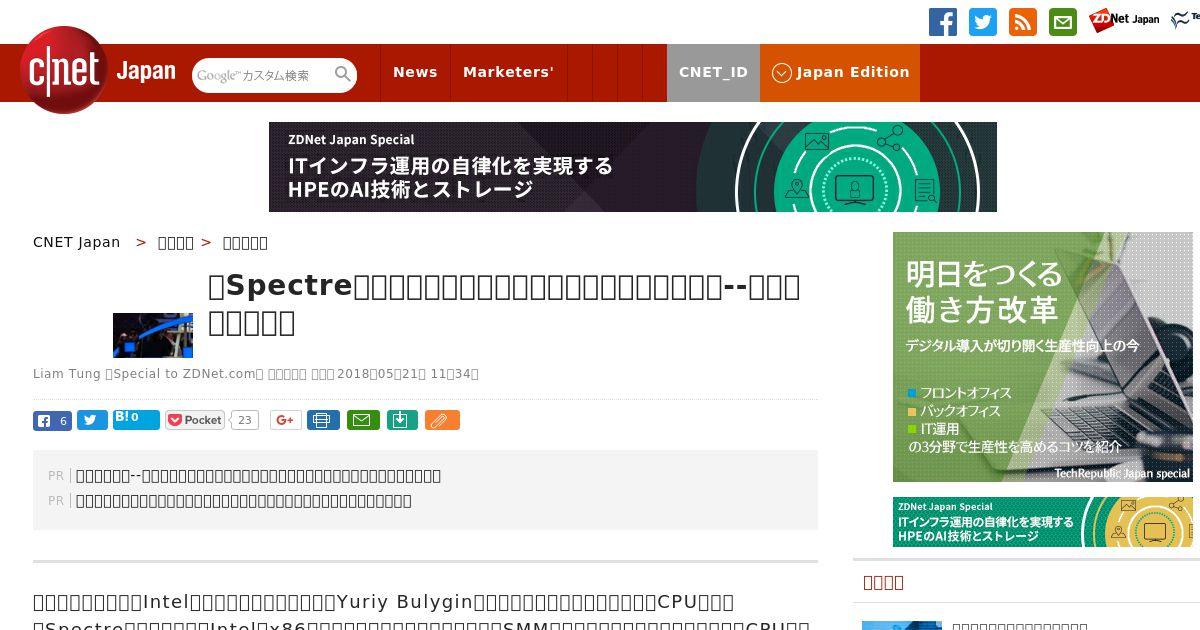Open the TechRepublic work-style reform sidebar ad
The height and width of the screenshot is (630, 1200).
point(1043,357)
